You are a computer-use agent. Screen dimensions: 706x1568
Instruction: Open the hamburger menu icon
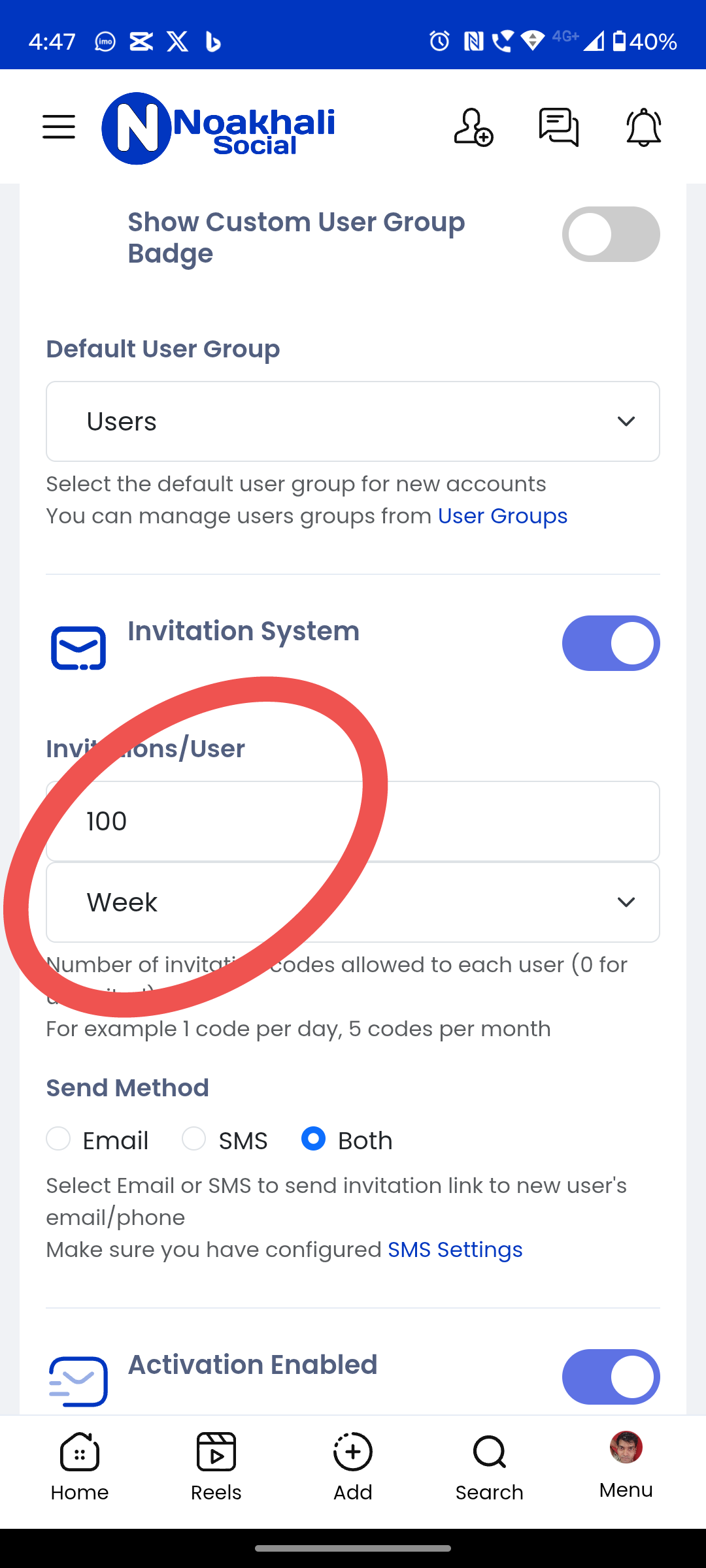pos(59,127)
